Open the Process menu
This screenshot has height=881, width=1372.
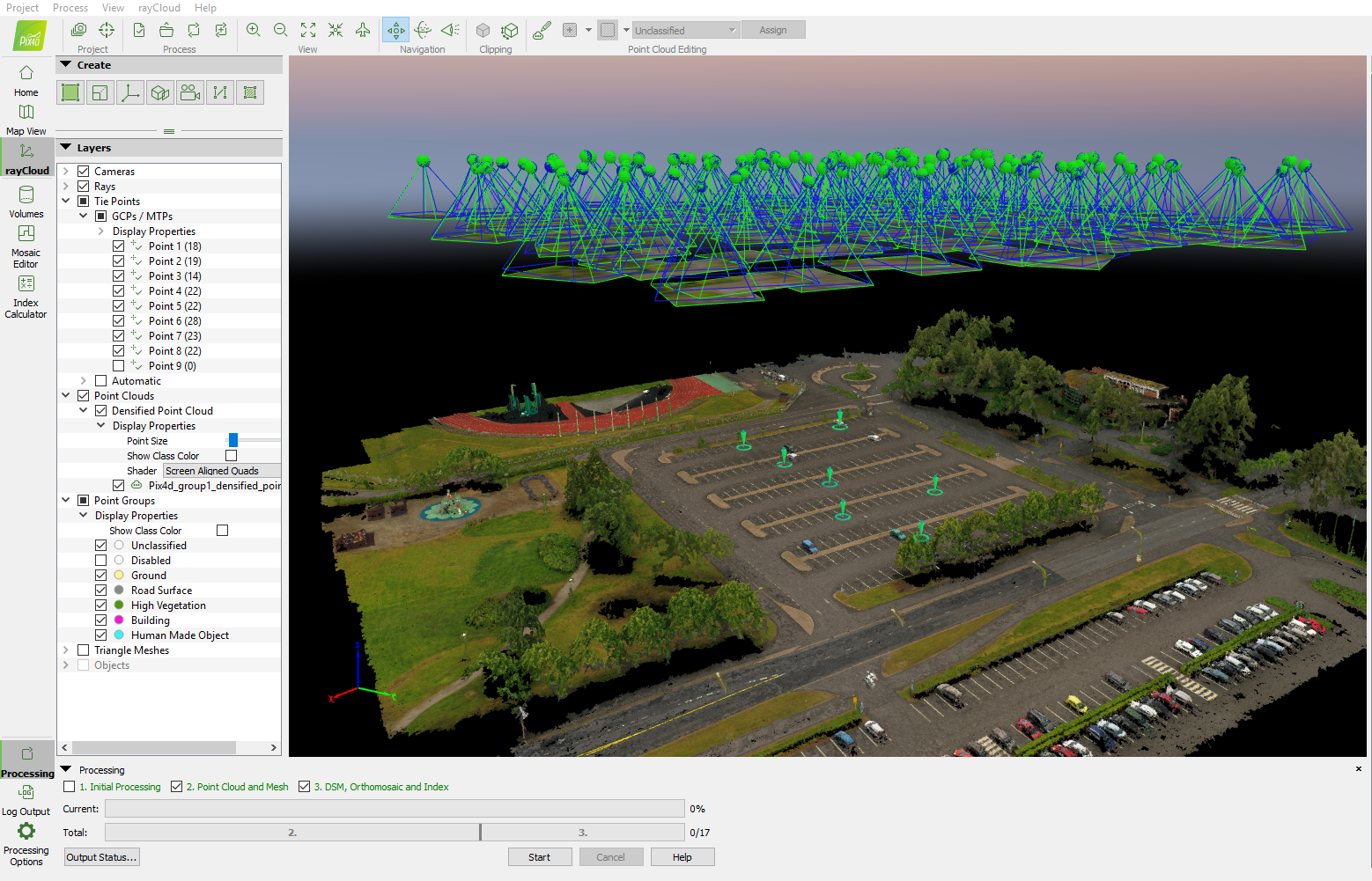[x=70, y=8]
